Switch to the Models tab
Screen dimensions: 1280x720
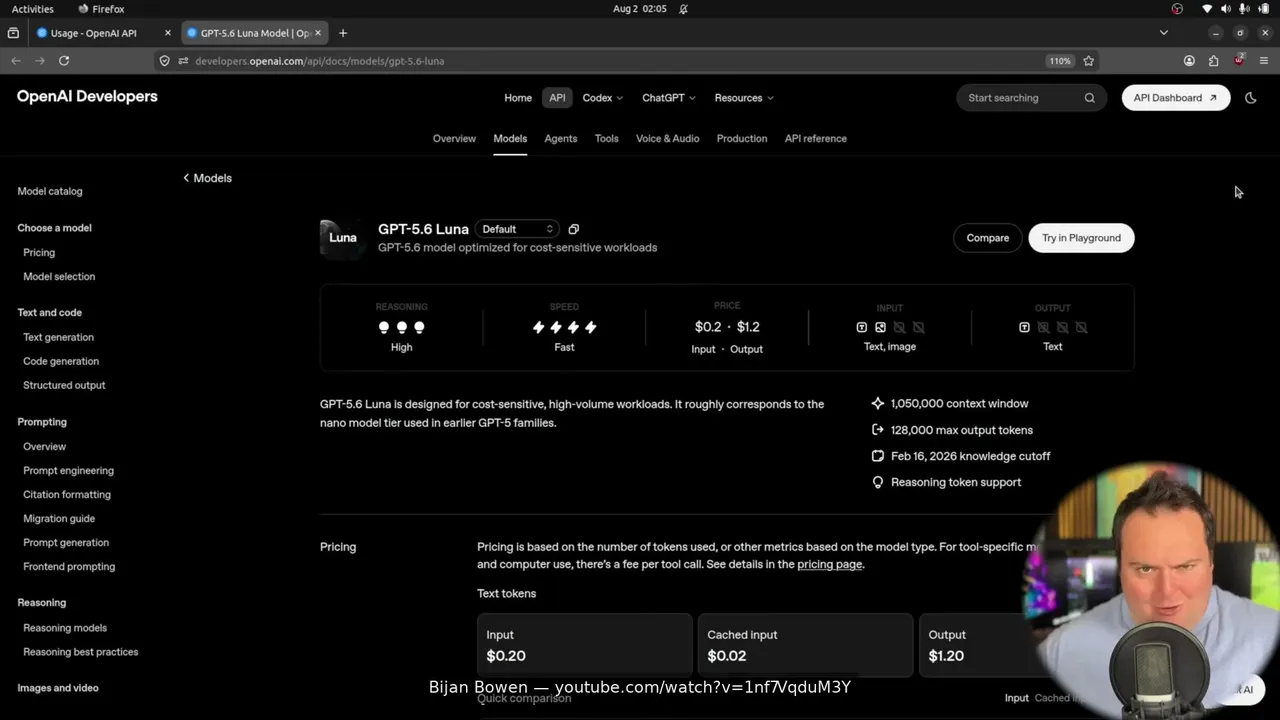pos(510,139)
